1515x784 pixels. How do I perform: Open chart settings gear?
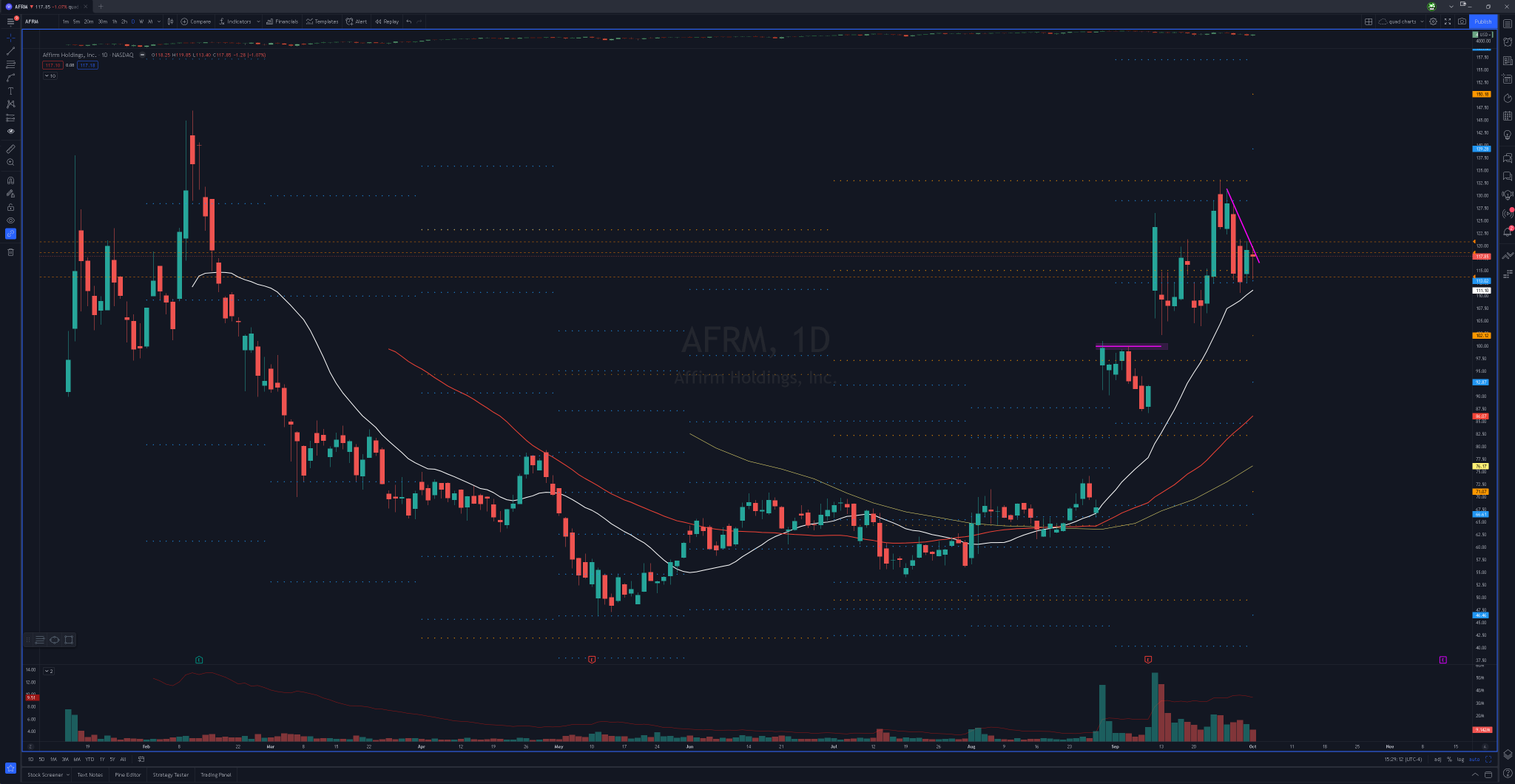1433,21
